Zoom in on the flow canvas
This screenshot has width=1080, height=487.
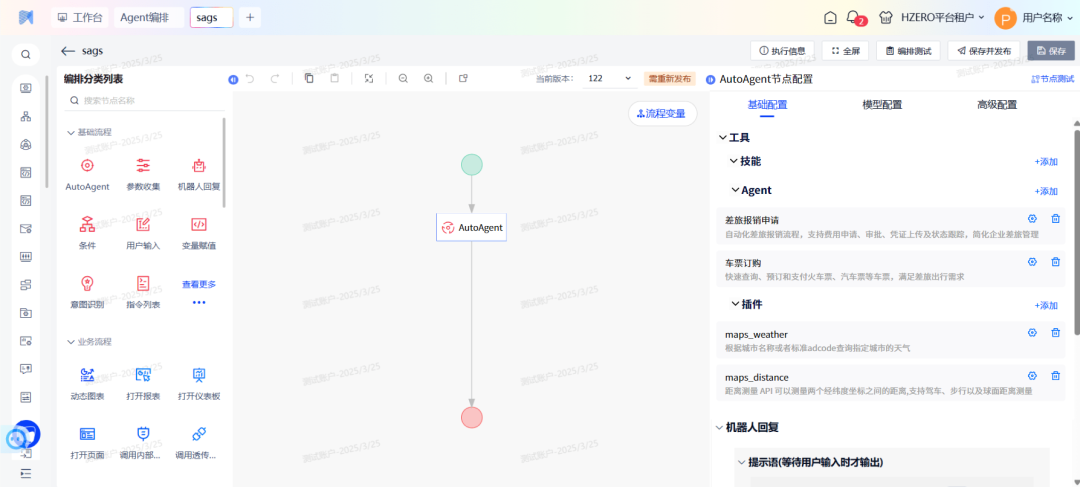[x=428, y=78]
